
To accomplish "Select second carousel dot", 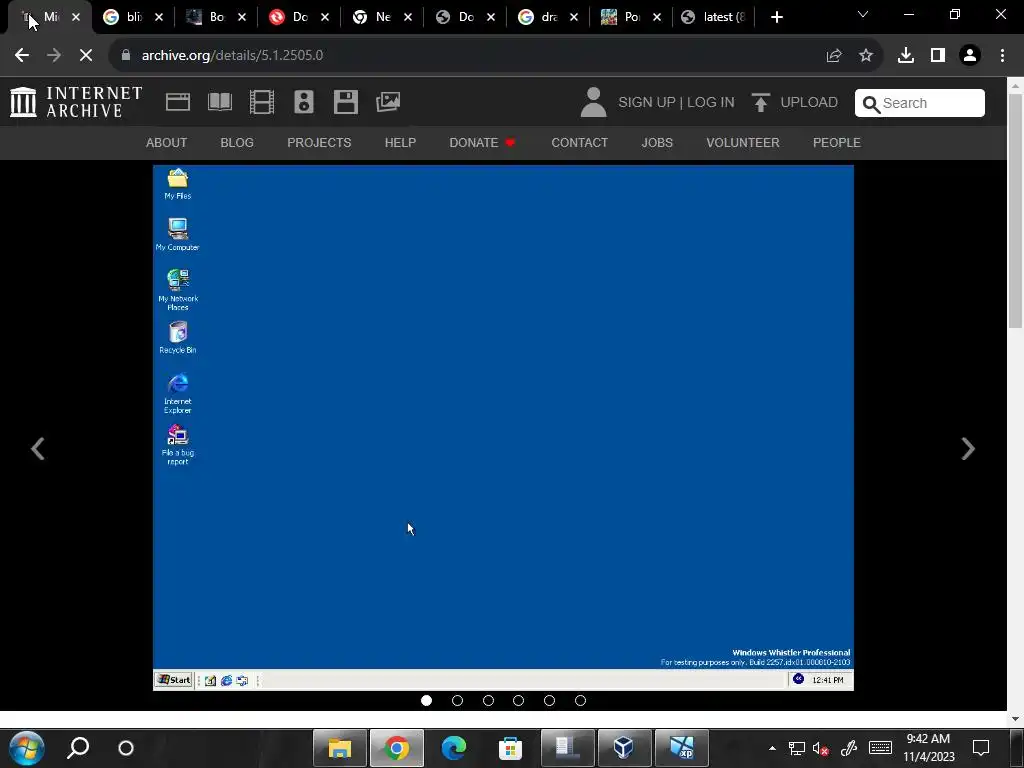I will coord(457,701).
